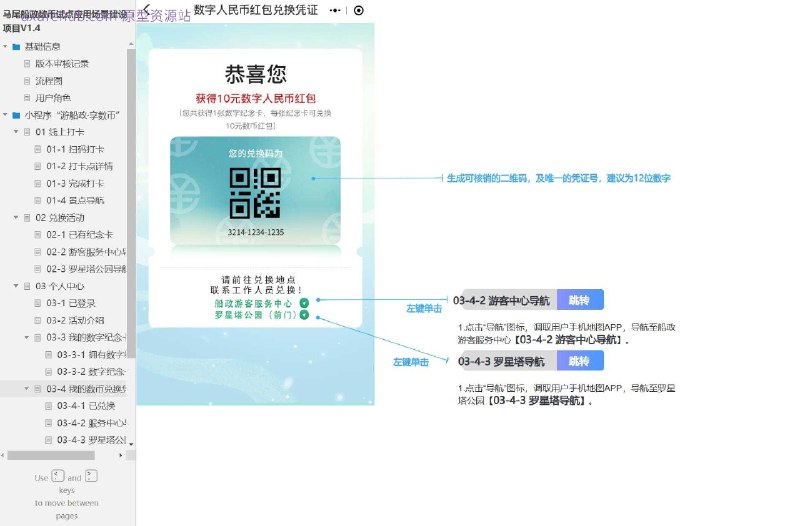This screenshot has height=526, width=800.
Task: Open page 02-2 游客服务中心
Action: [86, 252]
